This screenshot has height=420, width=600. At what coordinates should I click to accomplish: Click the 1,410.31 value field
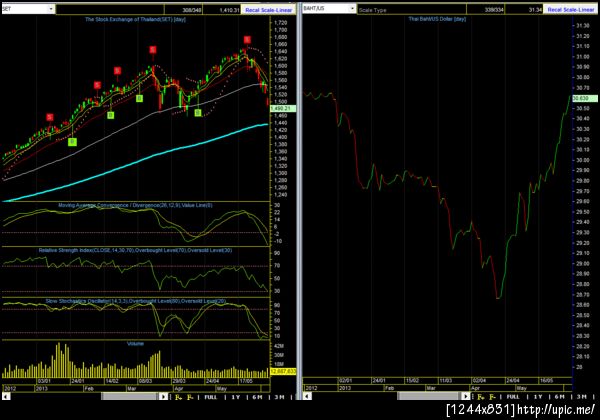pyautogui.click(x=222, y=10)
